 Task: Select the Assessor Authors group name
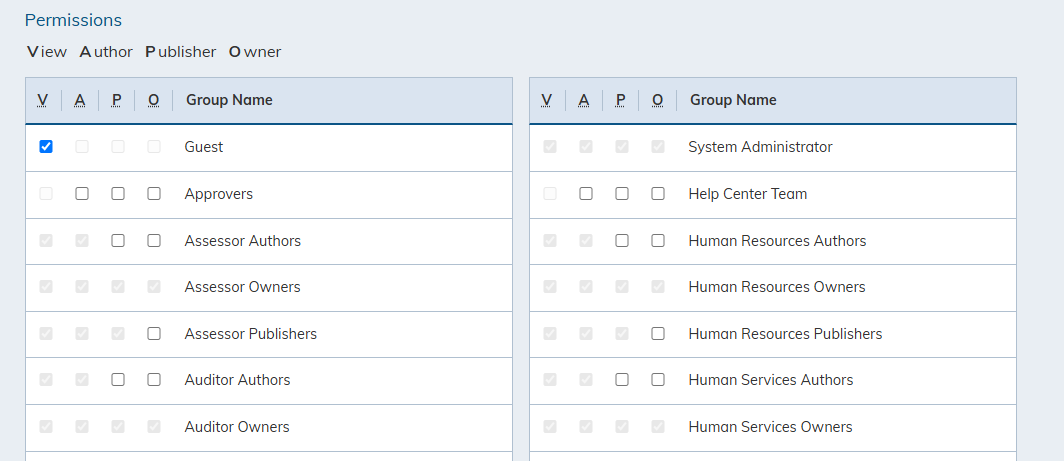pos(243,240)
